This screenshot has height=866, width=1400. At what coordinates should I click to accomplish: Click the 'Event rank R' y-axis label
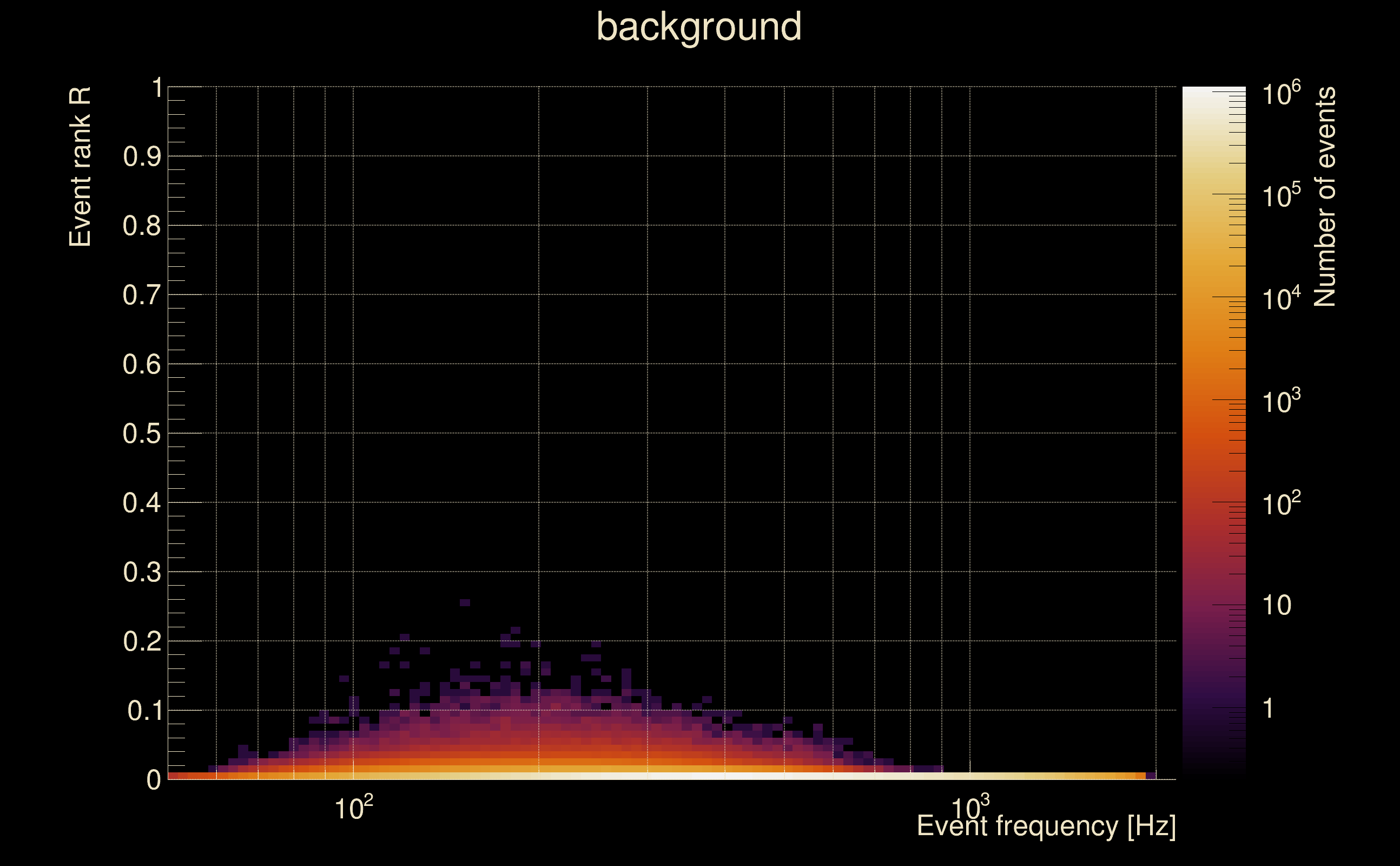click(x=80, y=167)
